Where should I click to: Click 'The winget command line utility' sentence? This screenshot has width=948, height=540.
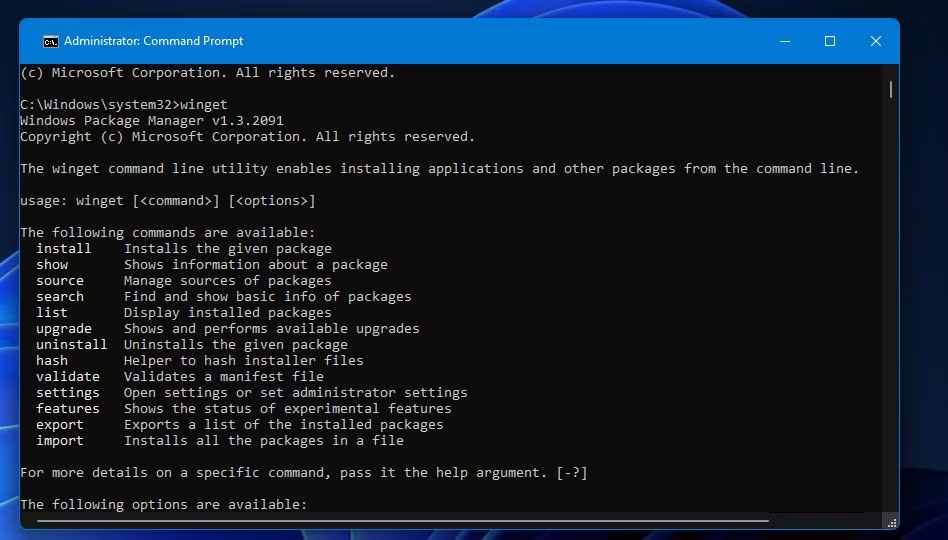[440, 169]
